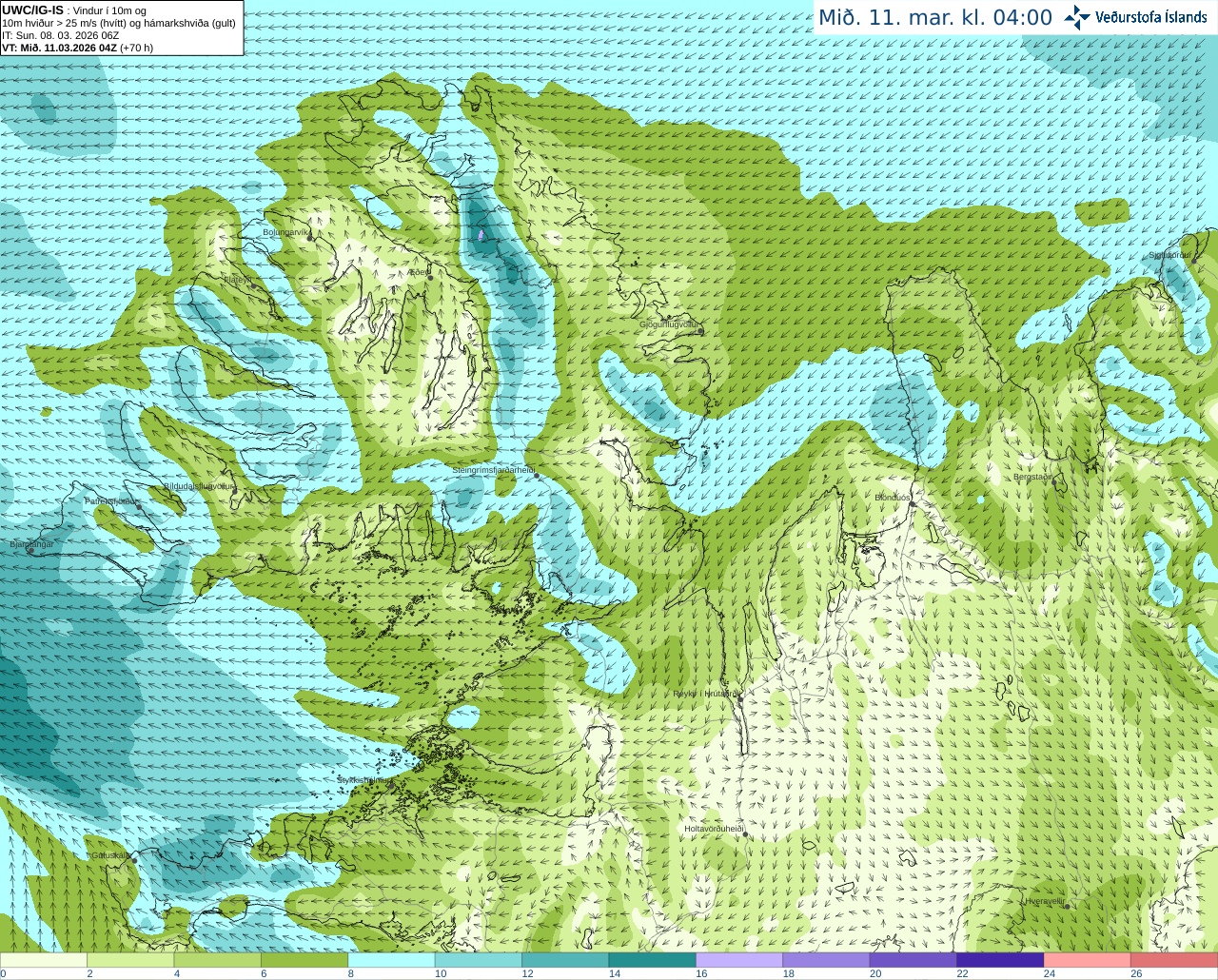Click the Reykir í Hrútafirði station label

pyautogui.click(x=706, y=694)
